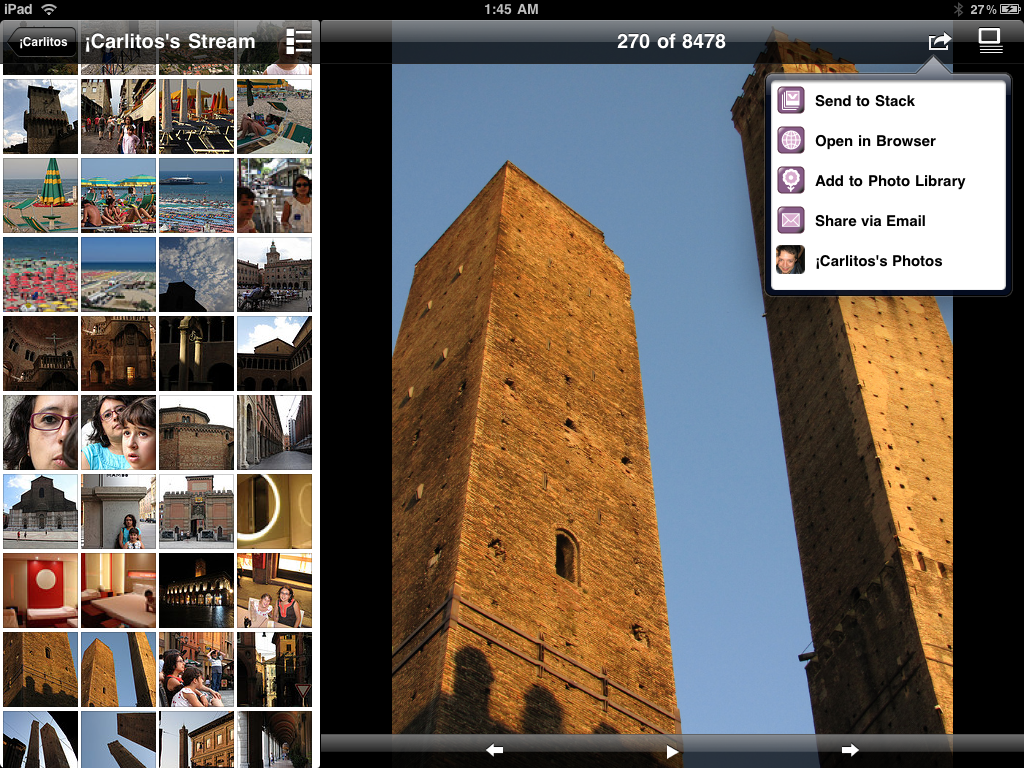Open two women at restaurant table thumbnail

point(274,590)
